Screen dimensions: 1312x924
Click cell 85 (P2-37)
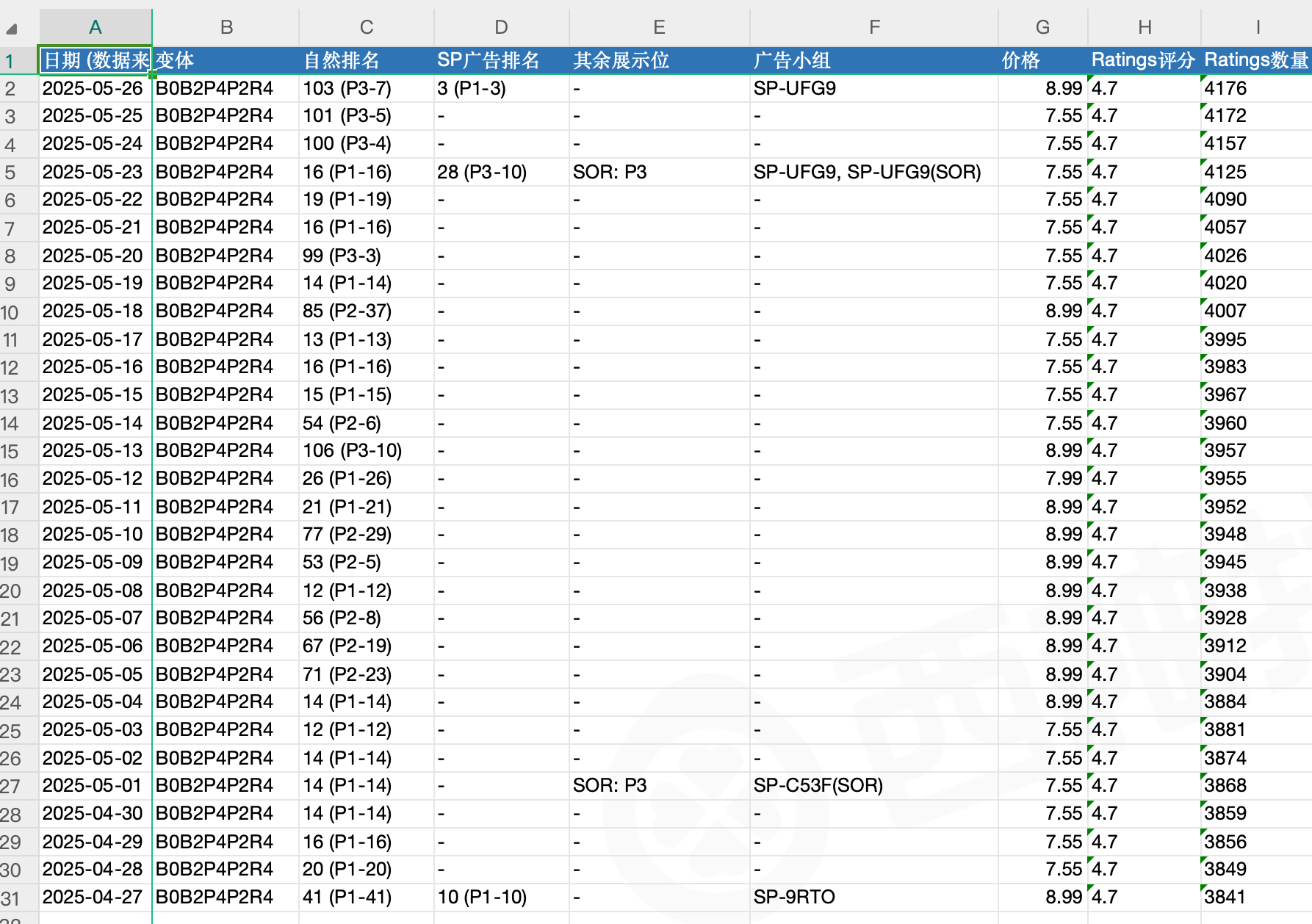[x=367, y=311]
